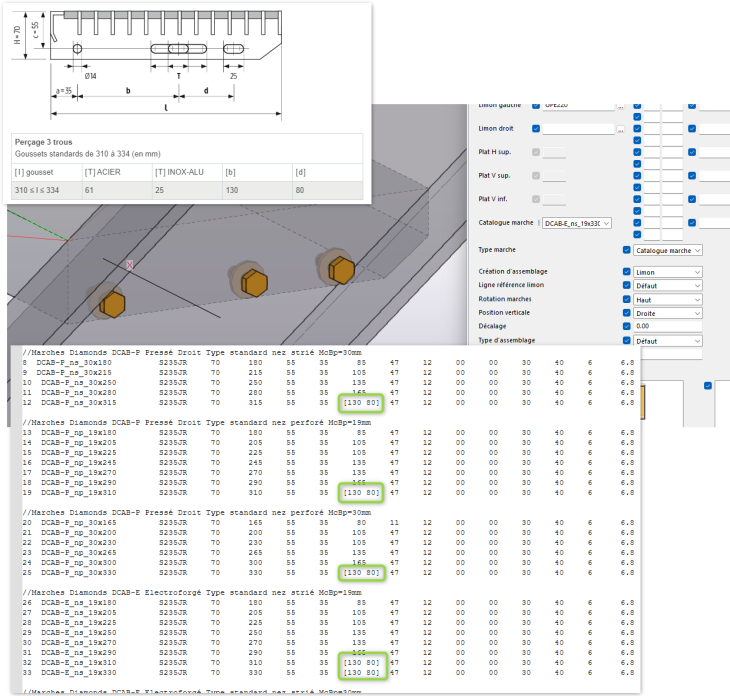Open the Catalogue marche dropdown

(577, 223)
